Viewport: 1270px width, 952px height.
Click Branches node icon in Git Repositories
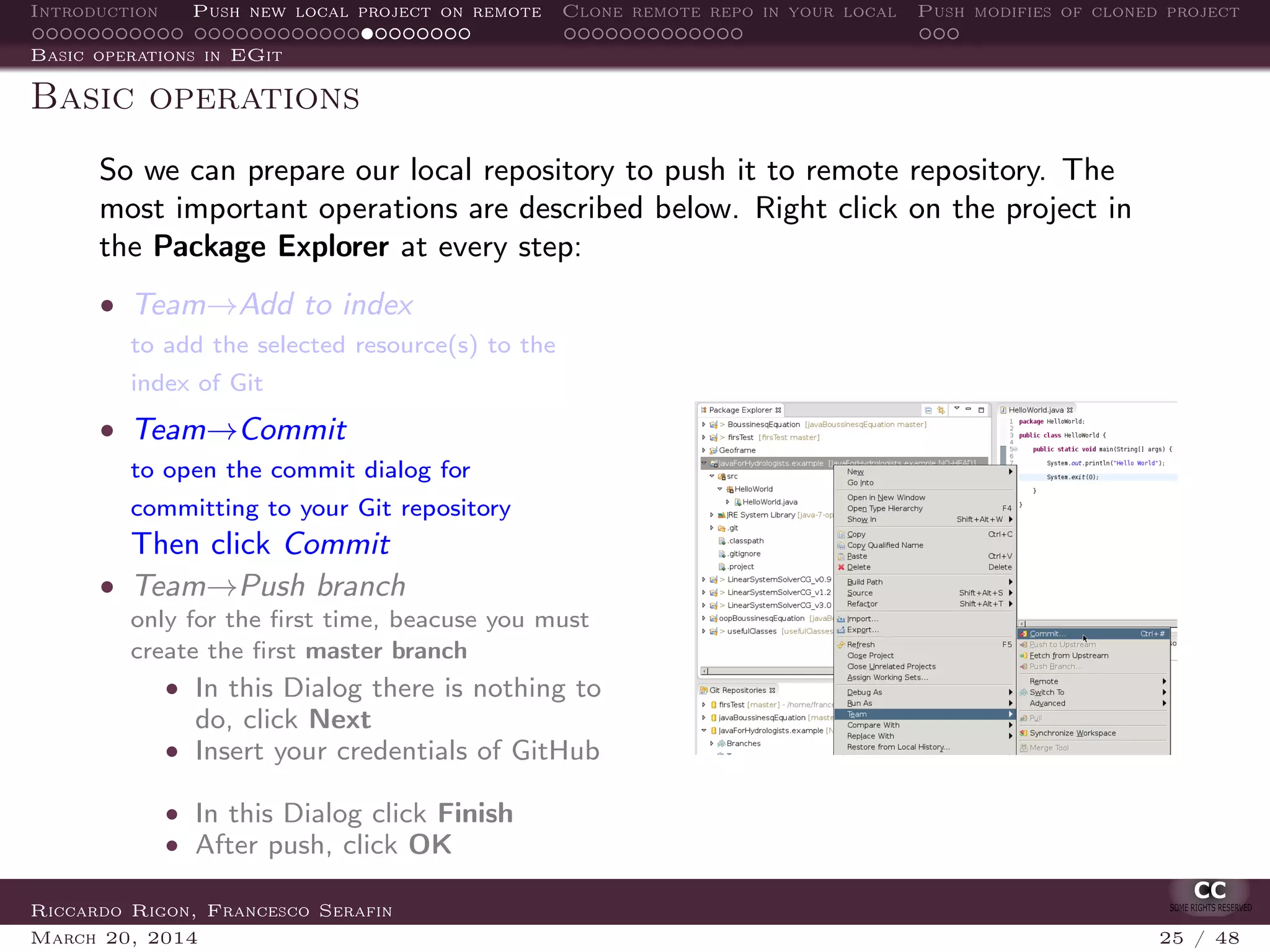point(722,744)
